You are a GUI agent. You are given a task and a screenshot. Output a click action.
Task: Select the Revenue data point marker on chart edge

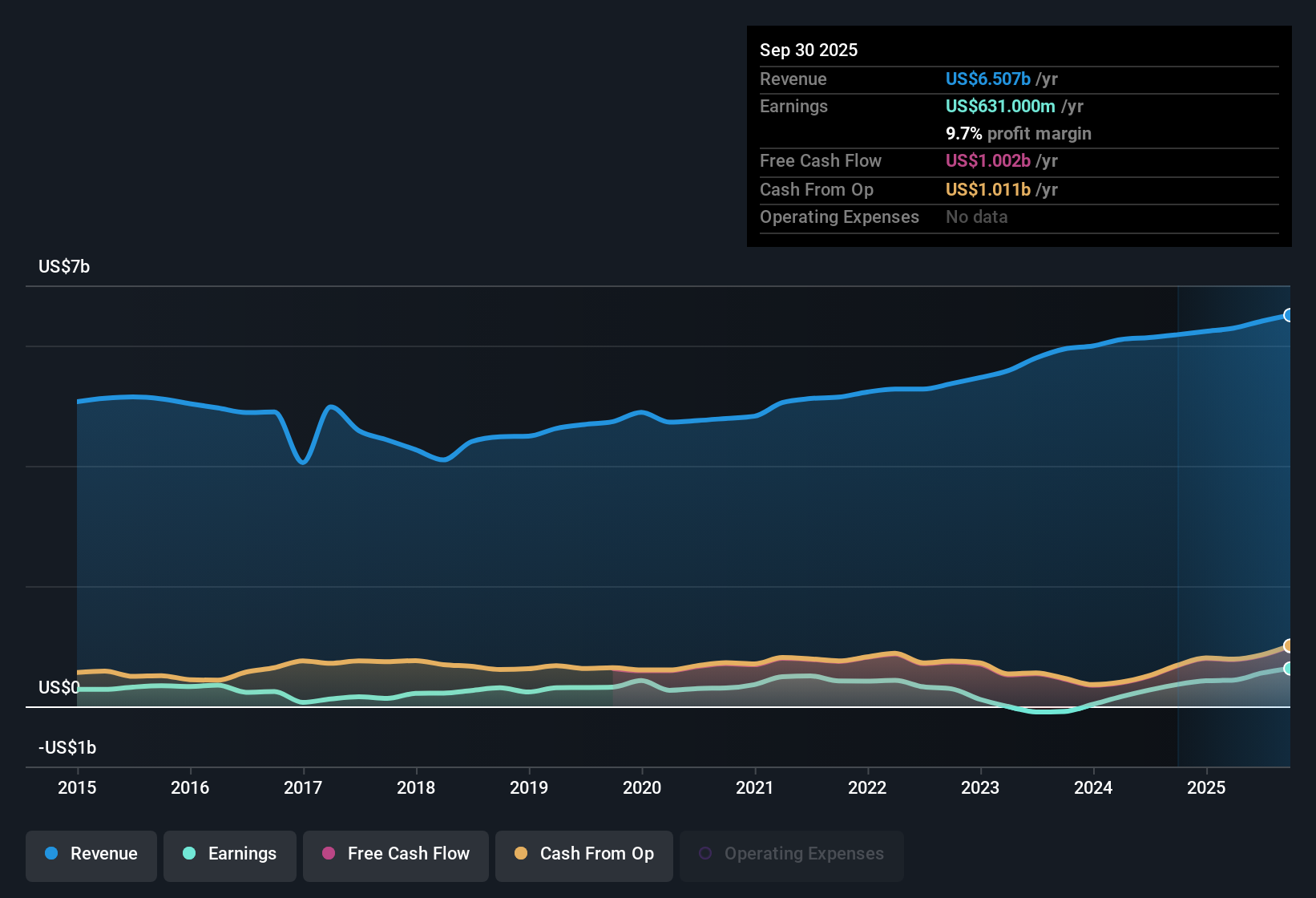pos(1289,315)
